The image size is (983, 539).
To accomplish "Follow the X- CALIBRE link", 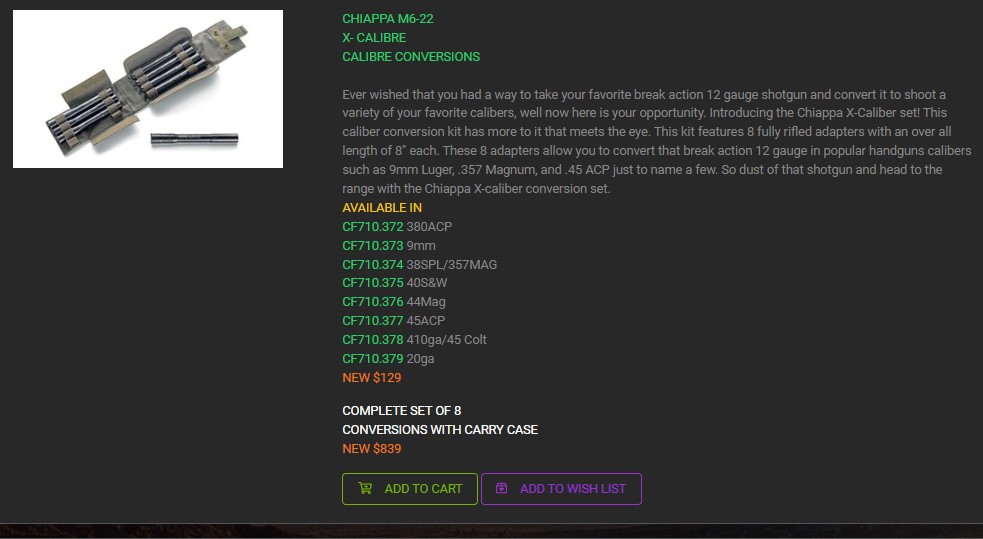I will click(x=374, y=38).
